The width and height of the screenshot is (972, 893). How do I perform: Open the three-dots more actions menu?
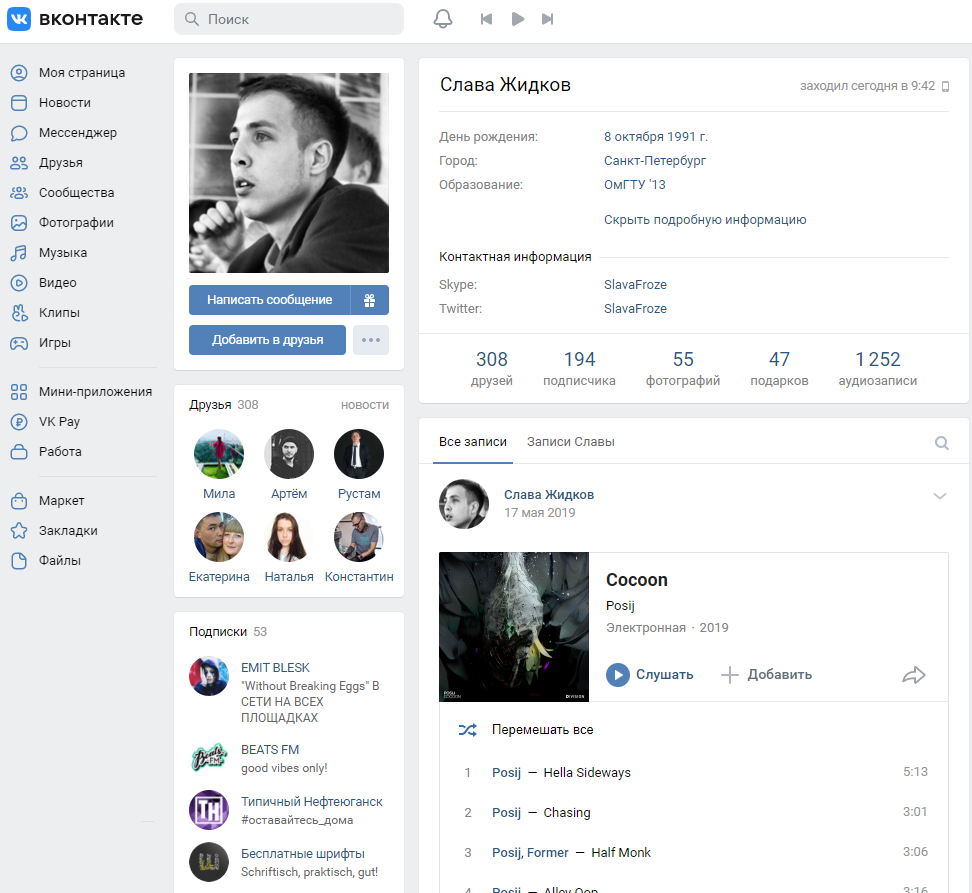point(371,340)
